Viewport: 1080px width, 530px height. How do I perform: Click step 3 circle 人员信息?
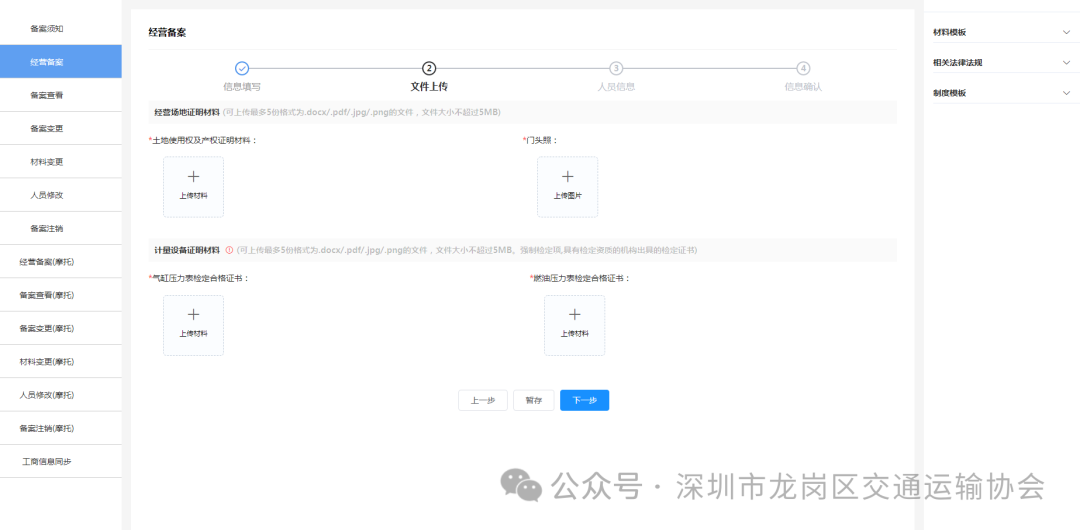[616, 68]
